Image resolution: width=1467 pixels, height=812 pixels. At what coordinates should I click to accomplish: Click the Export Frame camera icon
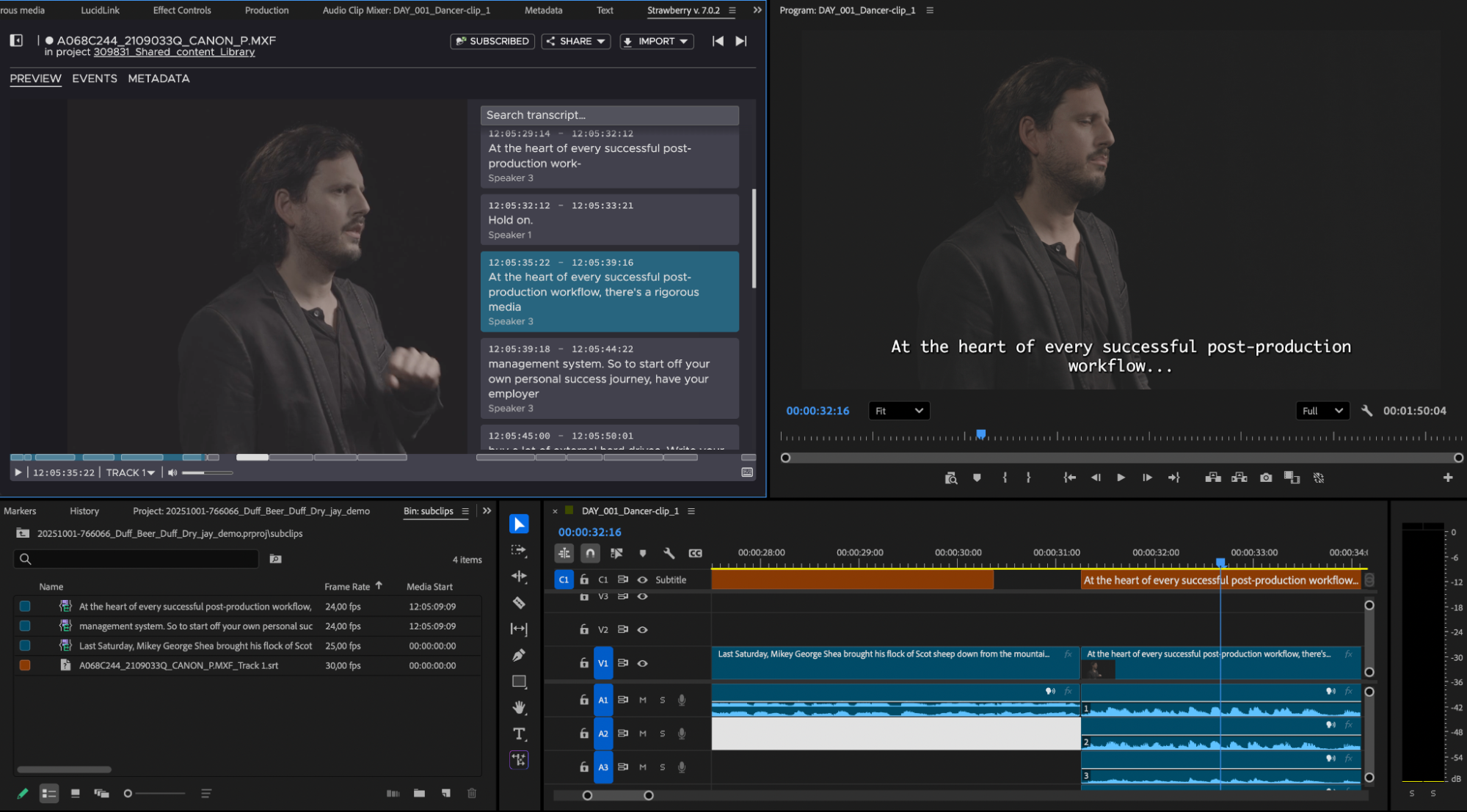tap(1266, 478)
